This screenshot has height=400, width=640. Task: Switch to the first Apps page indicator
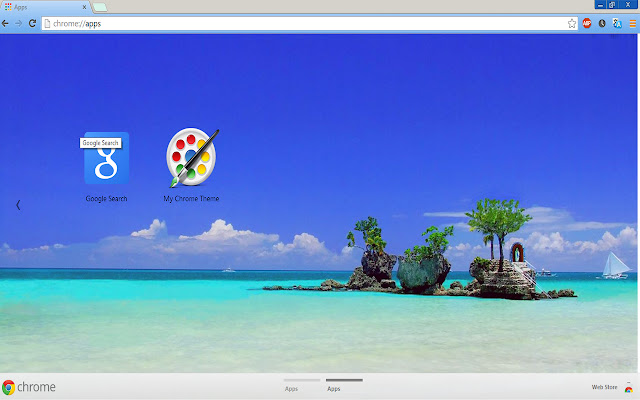[x=302, y=385]
